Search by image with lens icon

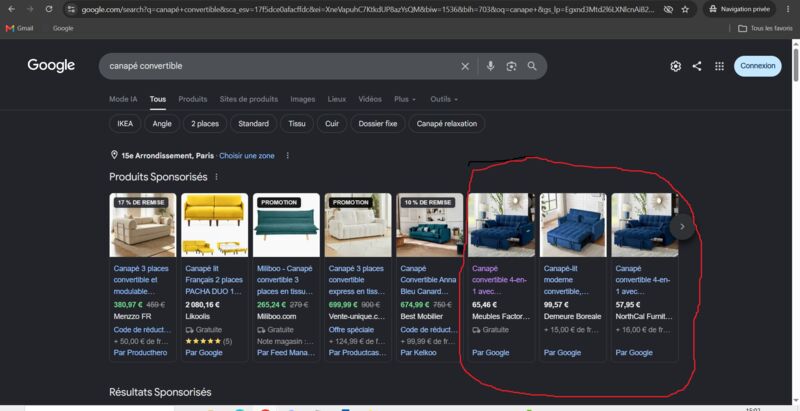[x=511, y=66]
